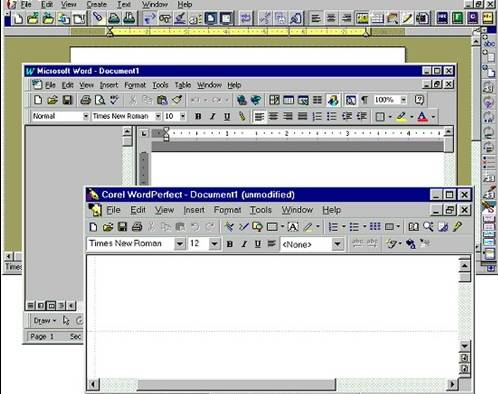
Task: Click Draw button in Word drawing toolbar
Action: click(44, 321)
